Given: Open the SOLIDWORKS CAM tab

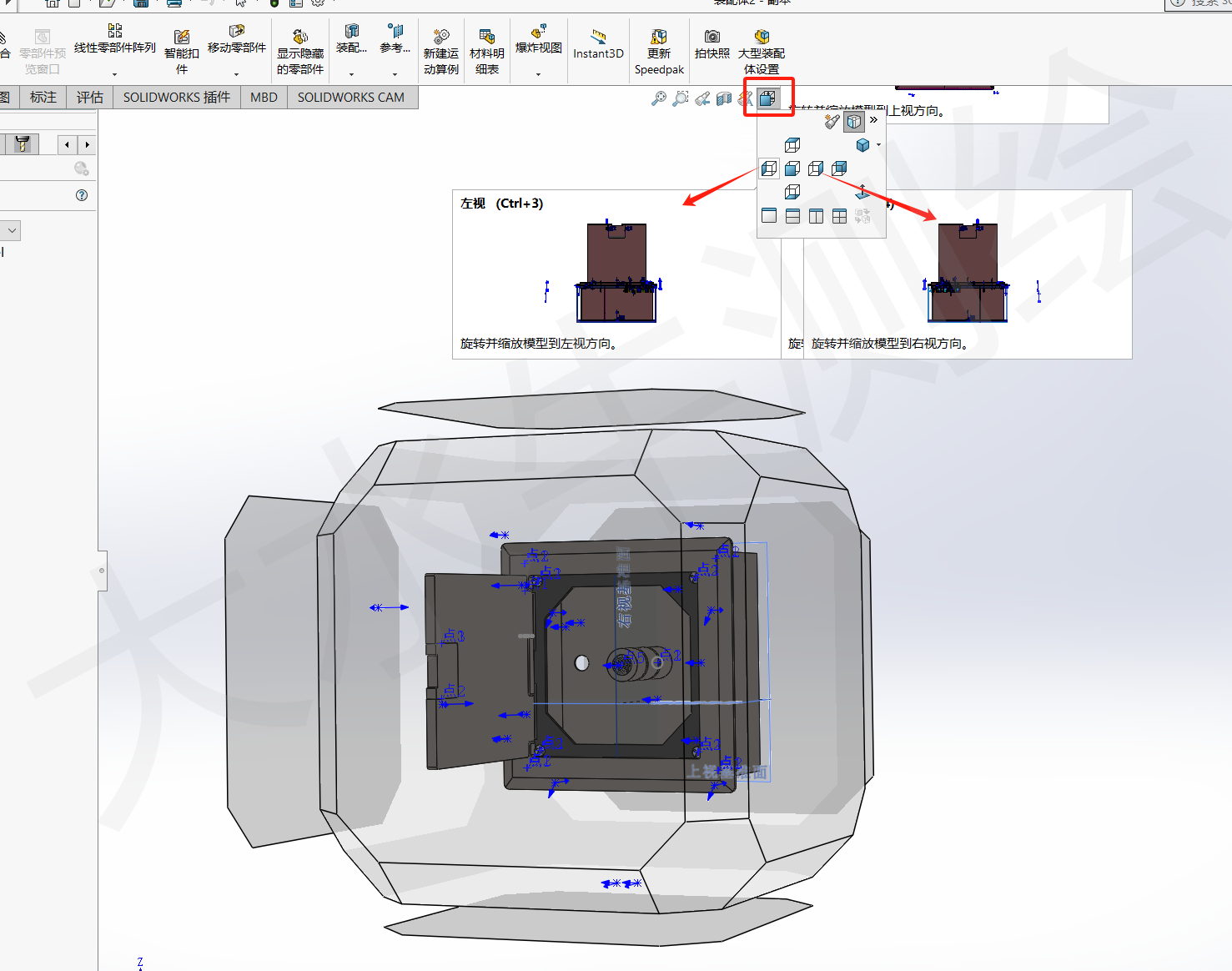Looking at the screenshot, I should [352, 97].
